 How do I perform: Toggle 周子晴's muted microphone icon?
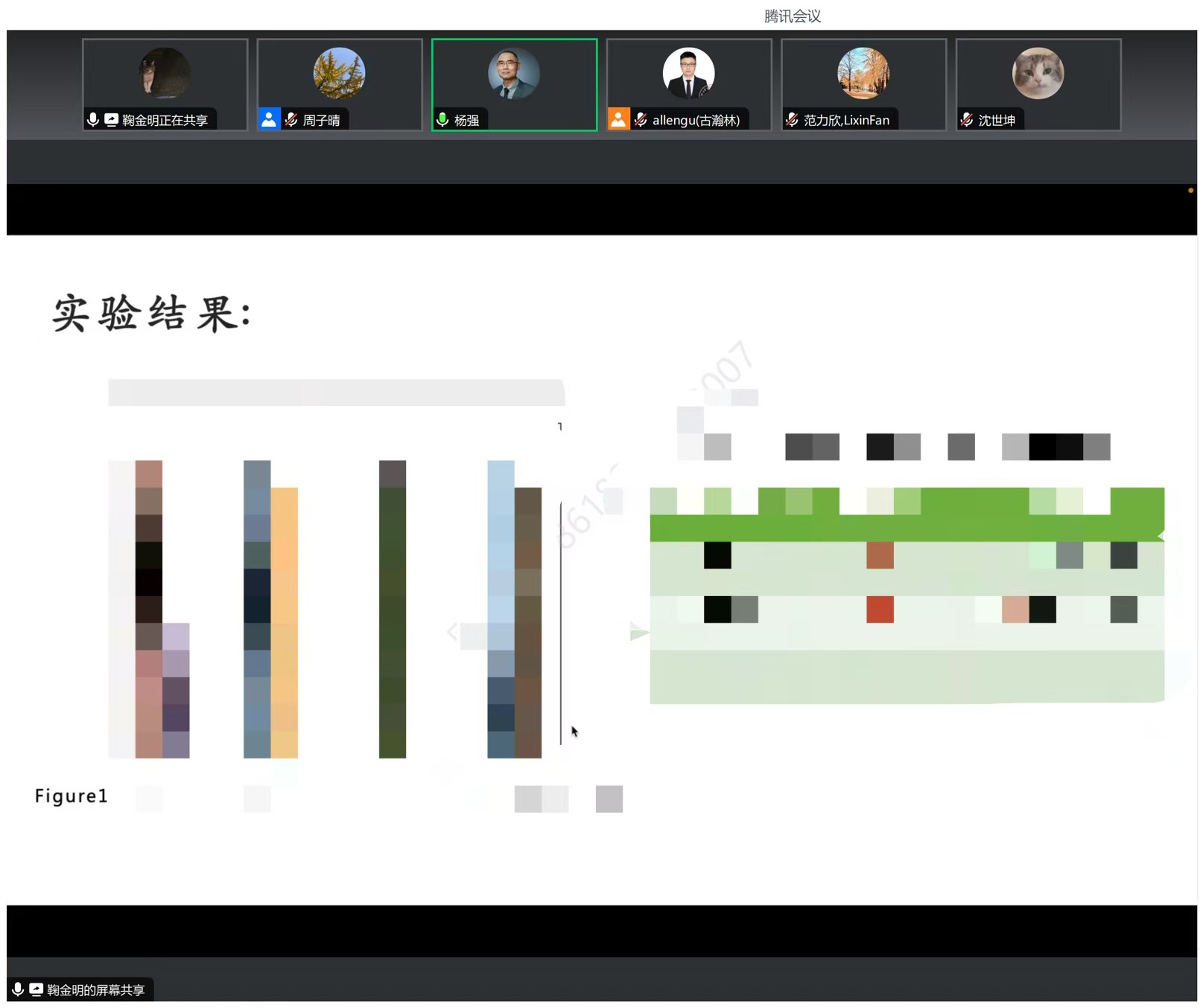(291, 119)
